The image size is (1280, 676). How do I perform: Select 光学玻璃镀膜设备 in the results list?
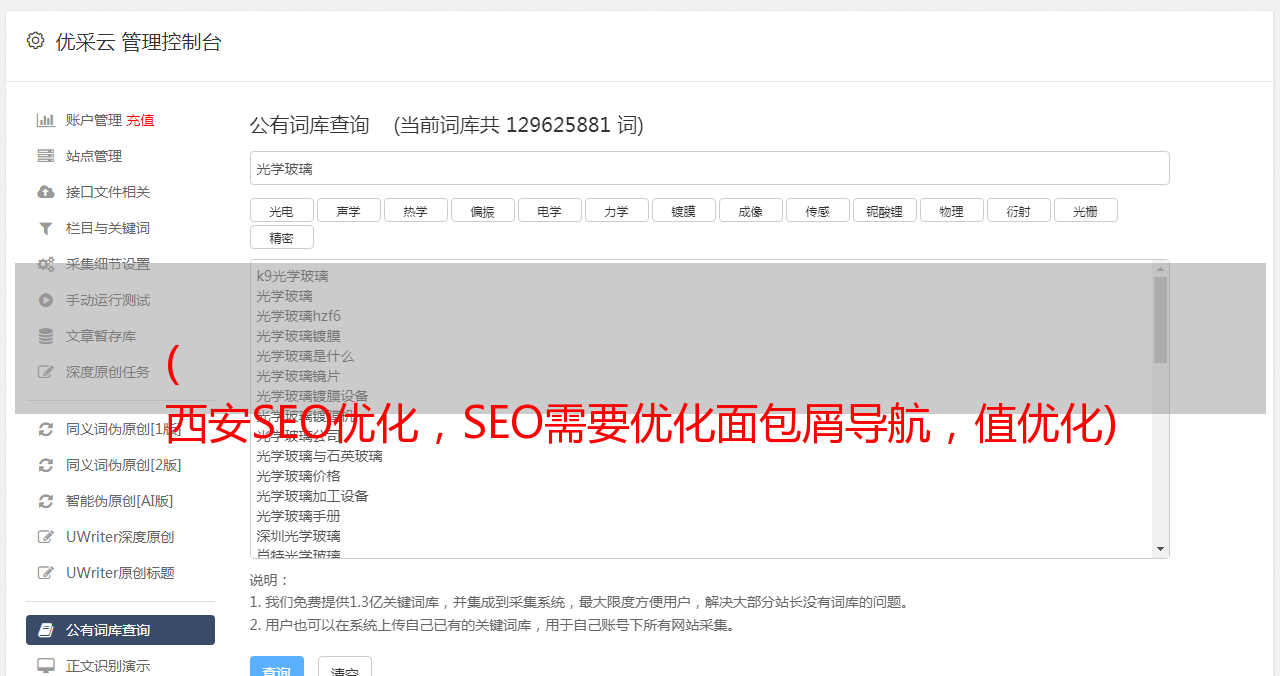pos(312,396)
